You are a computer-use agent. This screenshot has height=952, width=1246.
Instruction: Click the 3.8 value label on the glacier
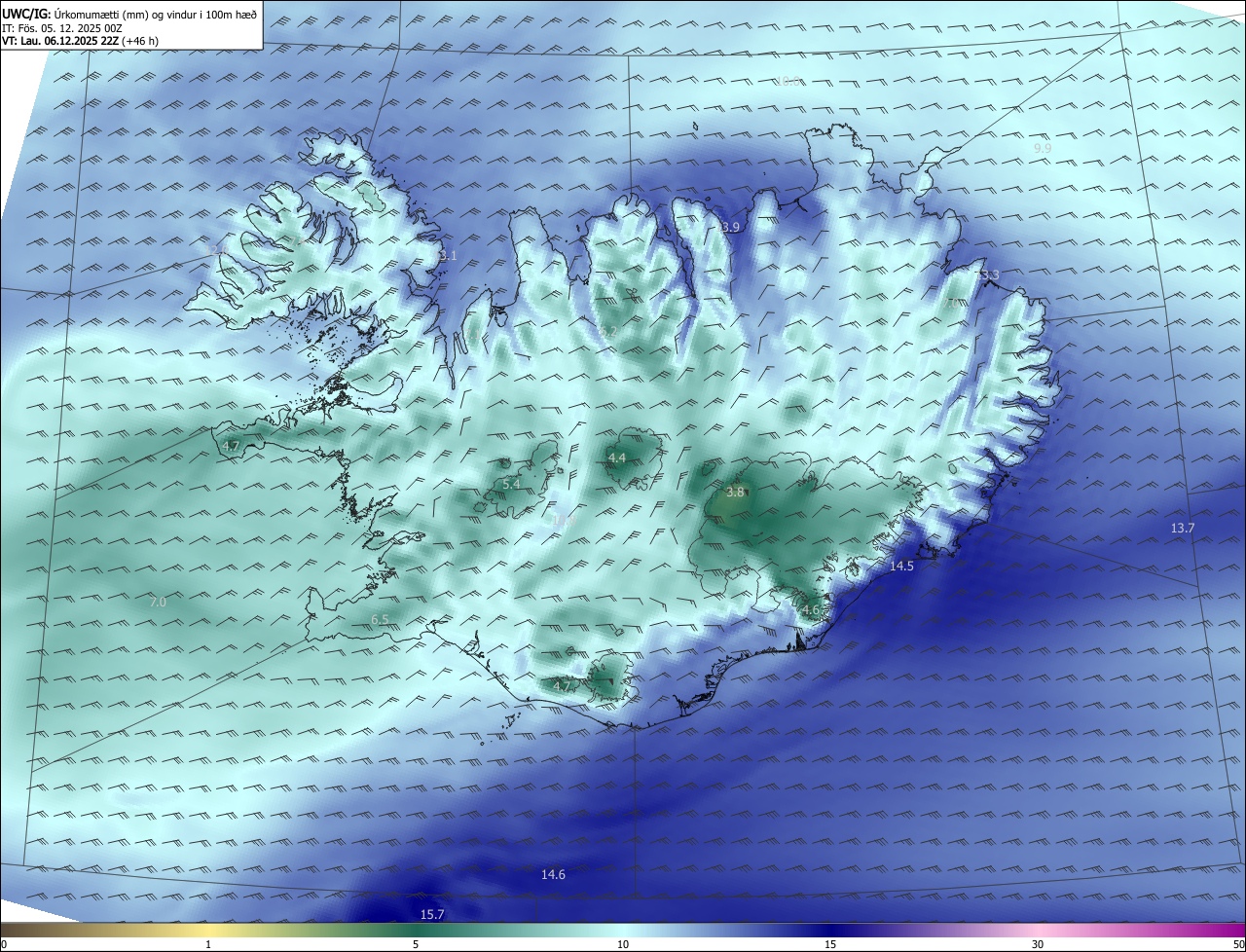tap(735, 493)
